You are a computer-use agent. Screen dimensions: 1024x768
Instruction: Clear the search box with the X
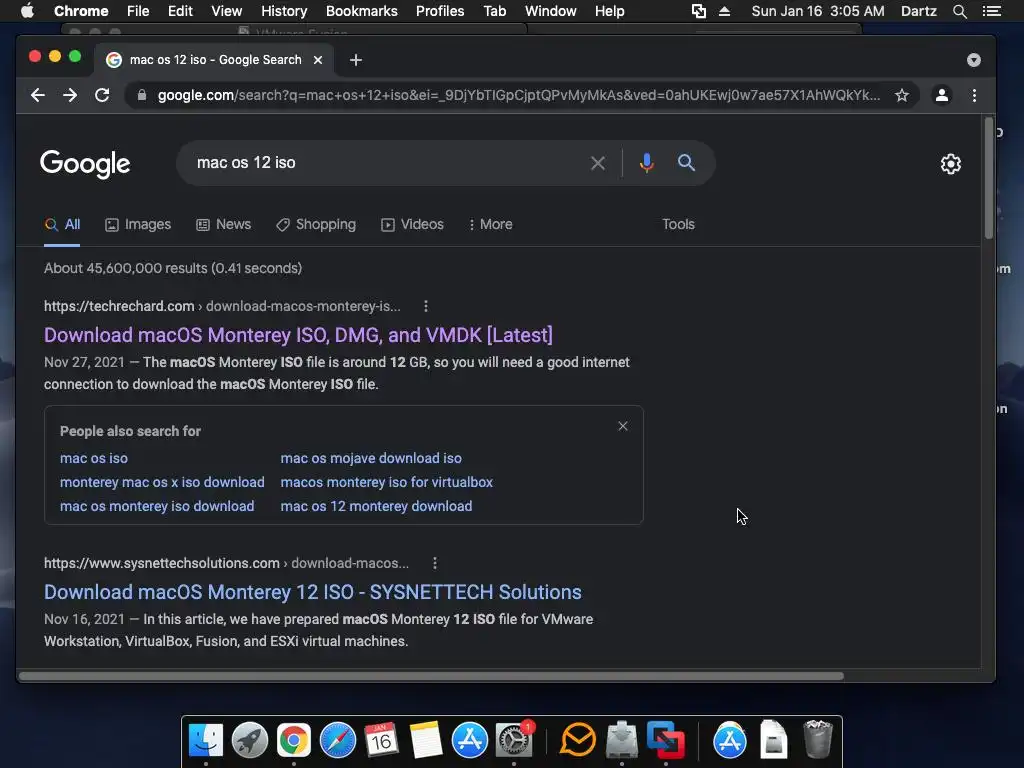pyautogui.click(x=598, y=163)
